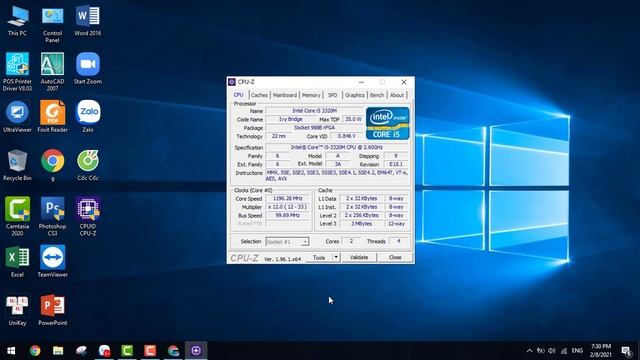Viewport: 640px width, 360px height.
Task: Switch to the CPU-Z taskbar button
Action: 196,351
